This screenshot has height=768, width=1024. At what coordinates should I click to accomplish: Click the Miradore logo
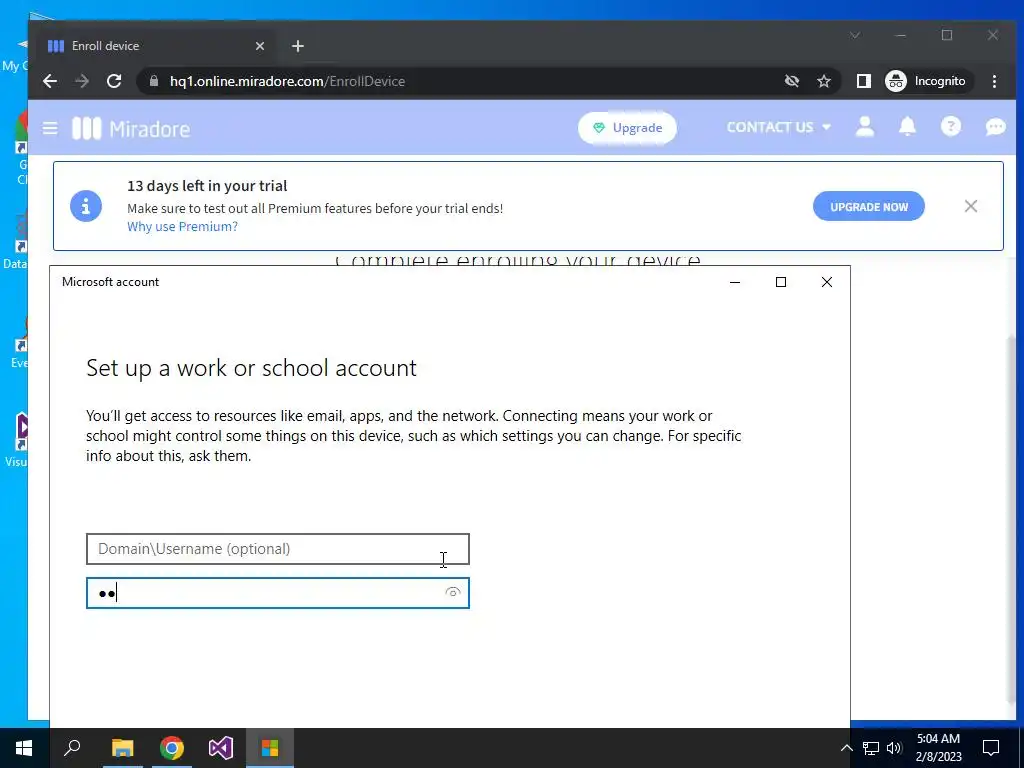tap(131, 129)
